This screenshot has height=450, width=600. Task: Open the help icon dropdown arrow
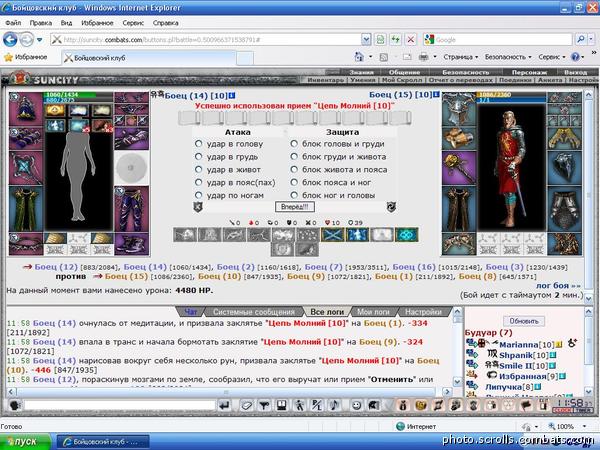click(x=582, y=57)
